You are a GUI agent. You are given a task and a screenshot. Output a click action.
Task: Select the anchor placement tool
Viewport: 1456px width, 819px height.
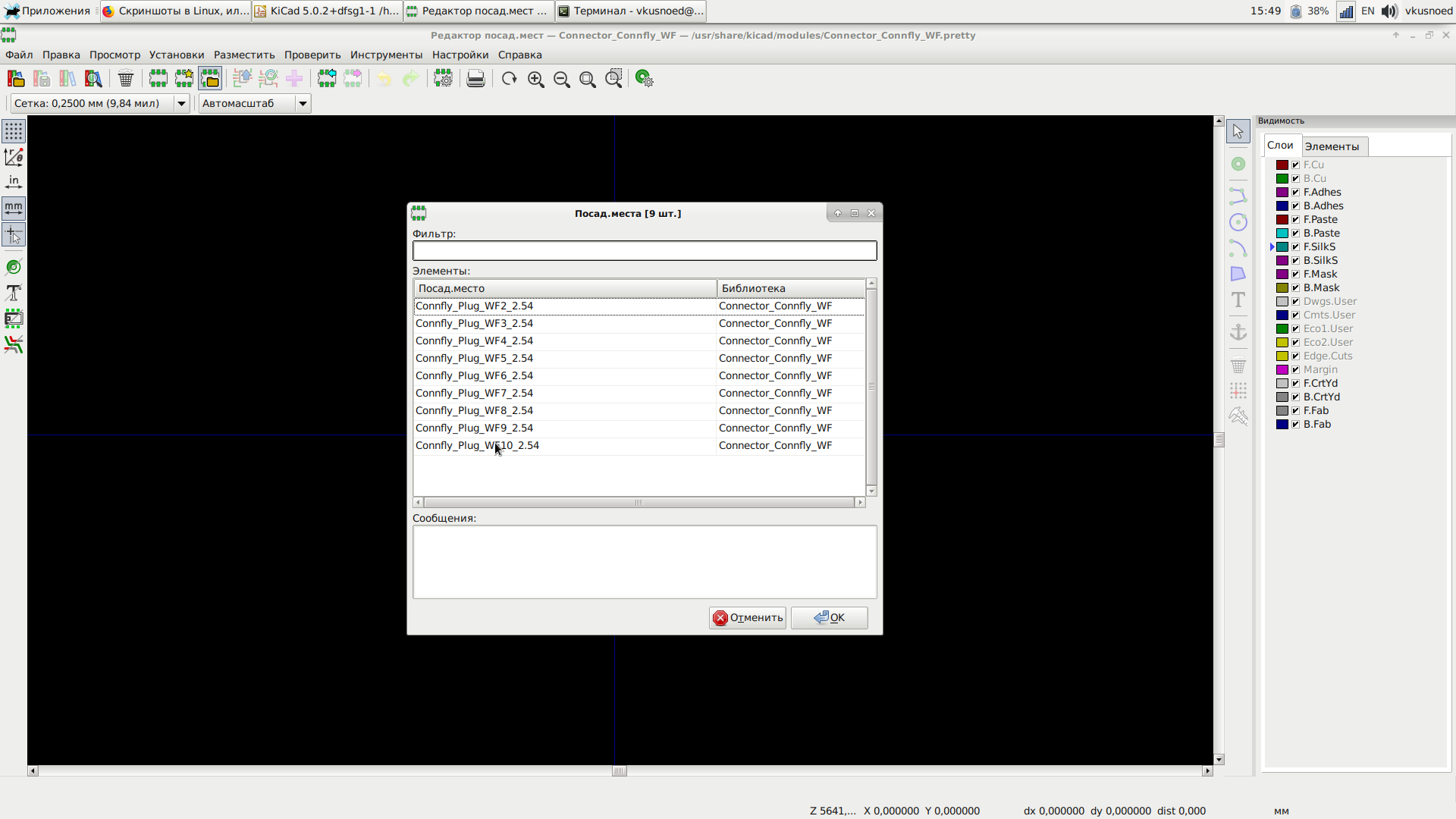pos(1238,332)
